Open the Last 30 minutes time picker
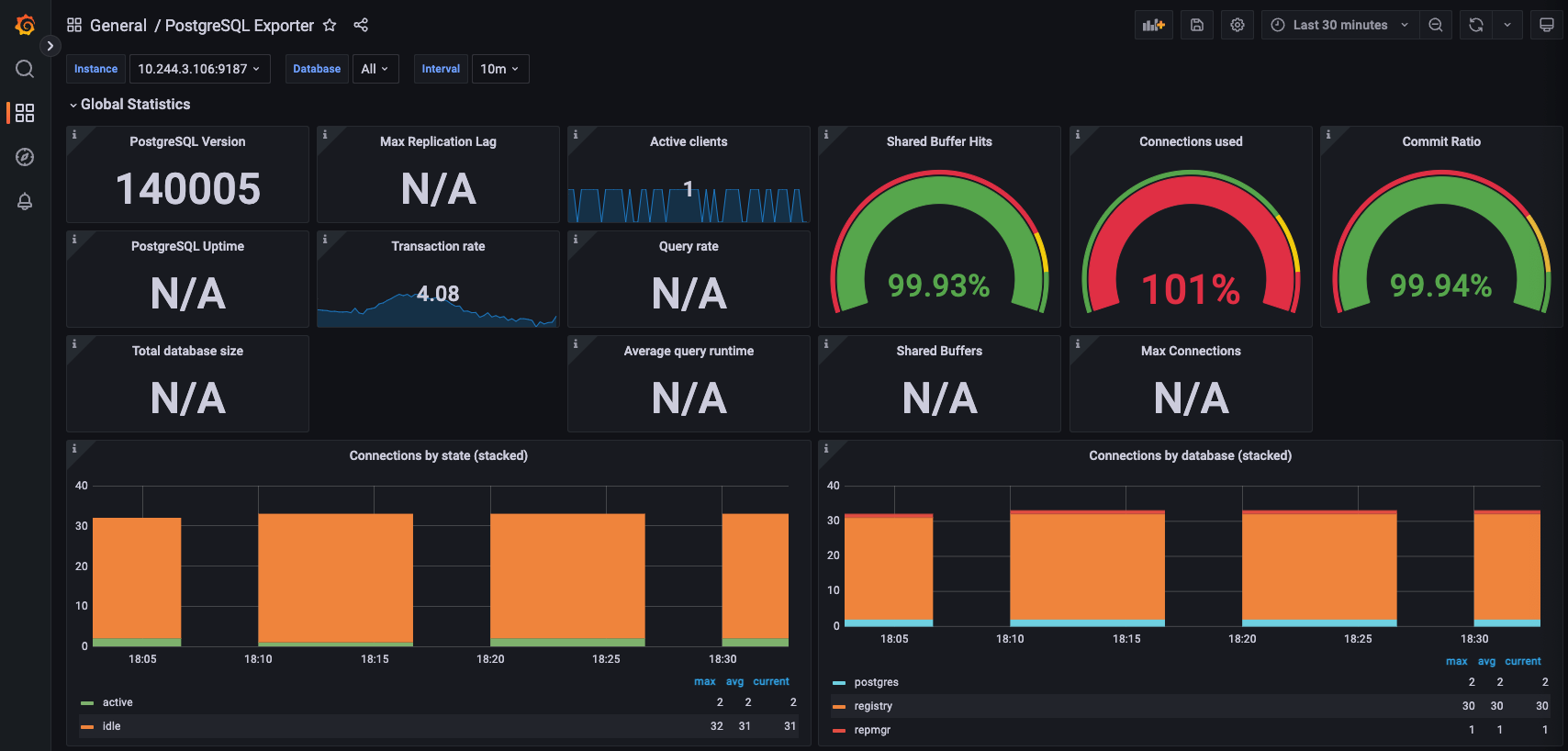The image size is (1568, 751). pos(1340,25)
